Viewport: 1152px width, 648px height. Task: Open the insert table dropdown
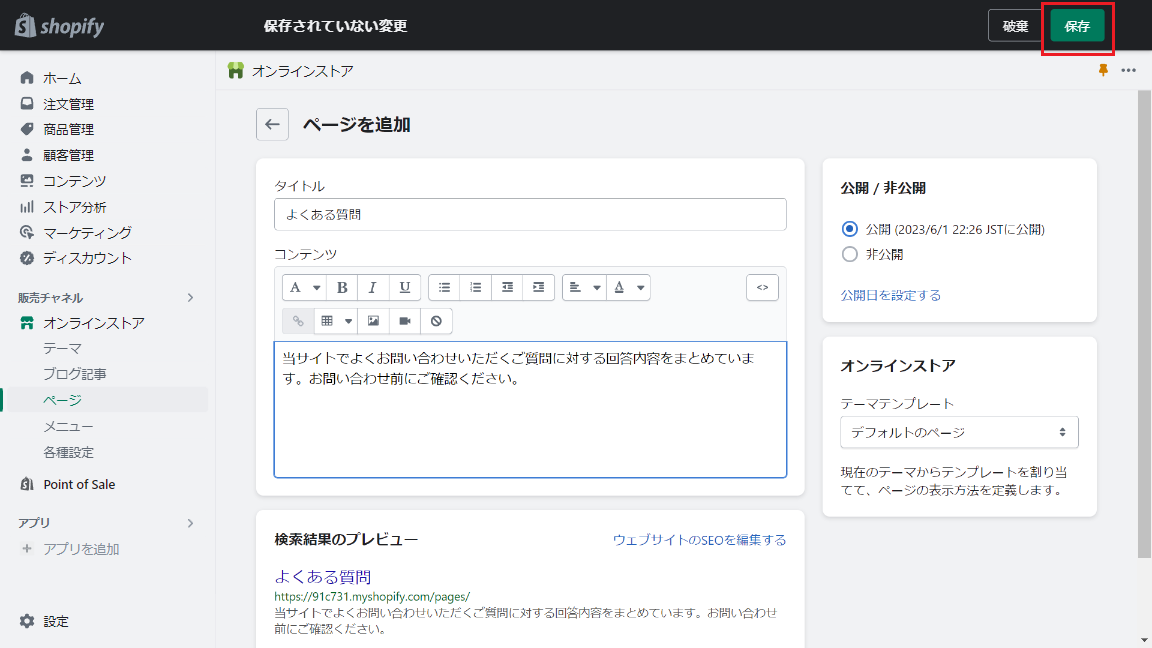point(336,321)
